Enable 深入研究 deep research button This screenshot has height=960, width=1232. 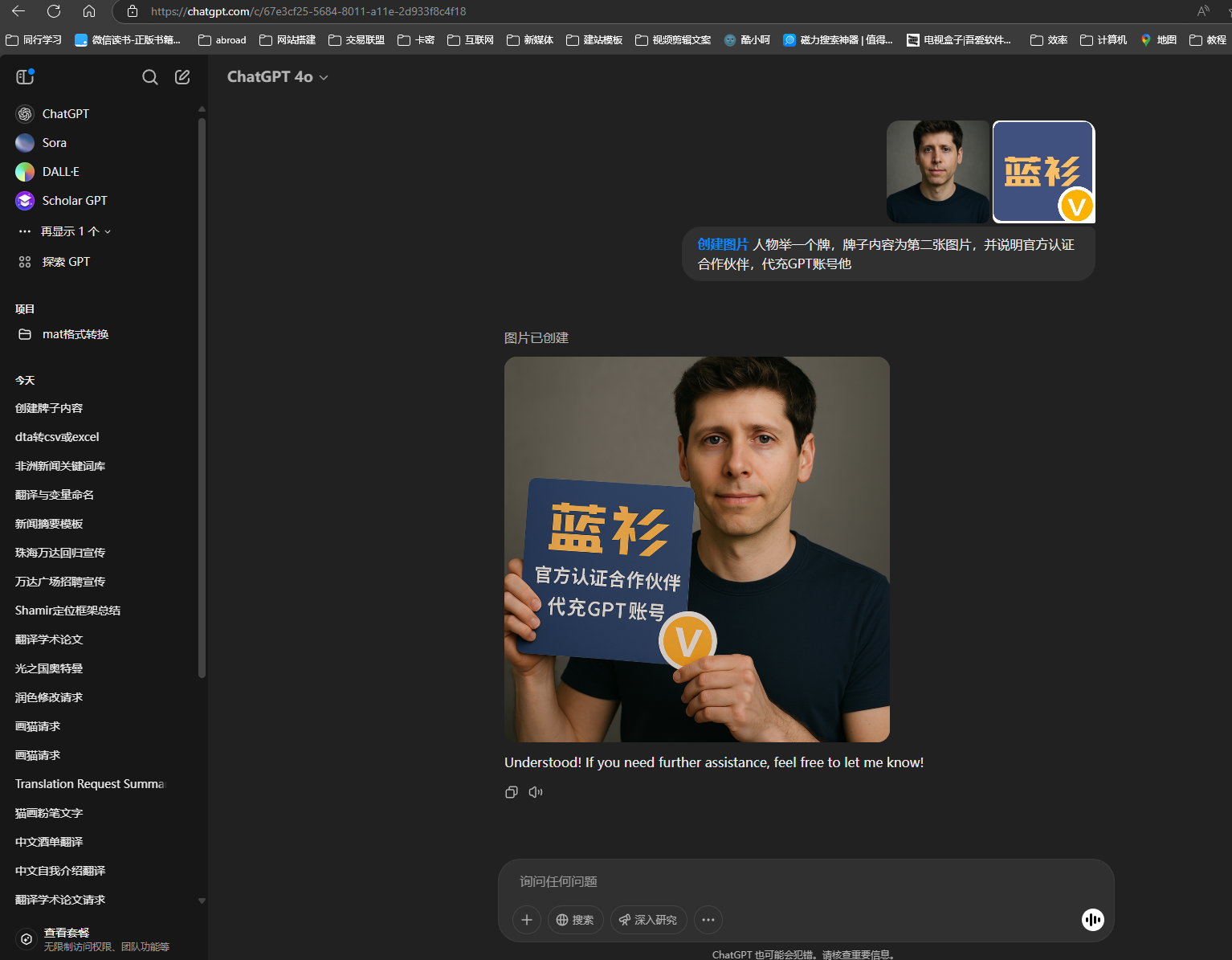[x=648, y=920]
